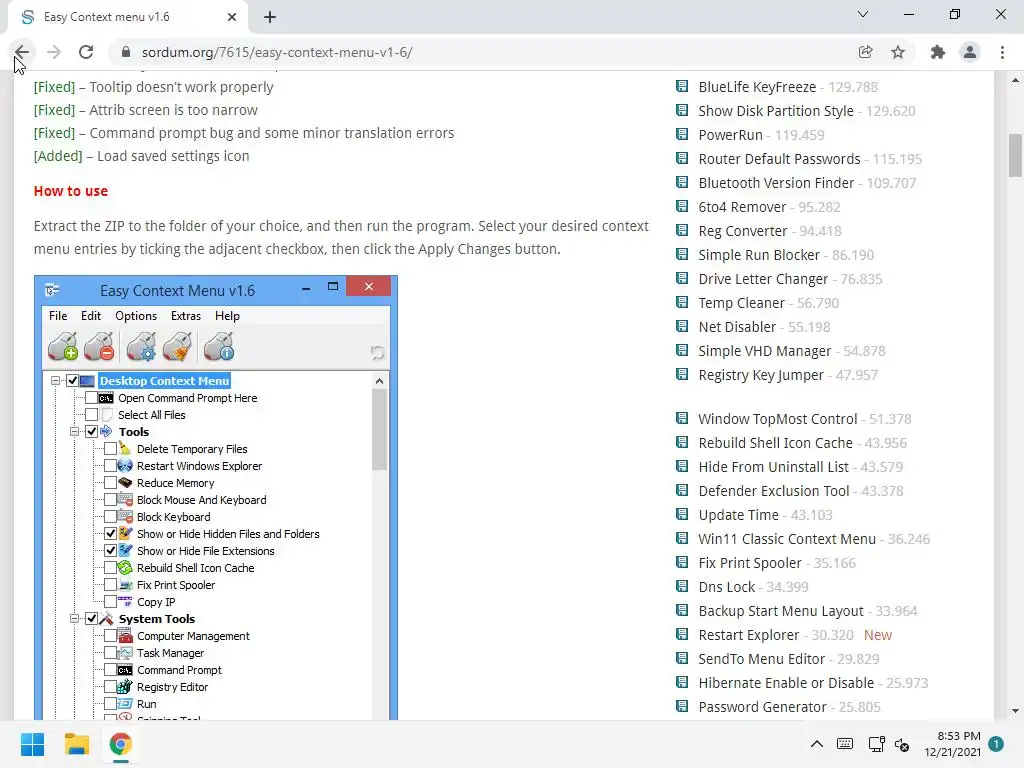Open the Win11 Classic Context Menu link

click(787, 539)
